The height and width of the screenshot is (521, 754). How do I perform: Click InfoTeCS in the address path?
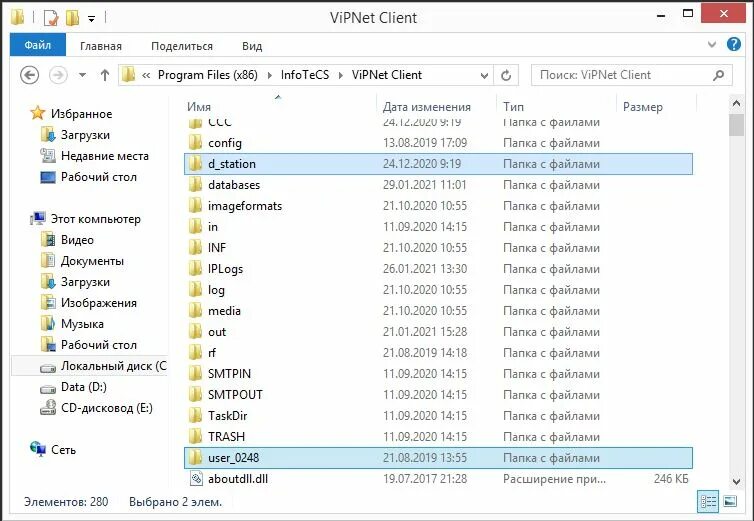[x=305, y=75]
